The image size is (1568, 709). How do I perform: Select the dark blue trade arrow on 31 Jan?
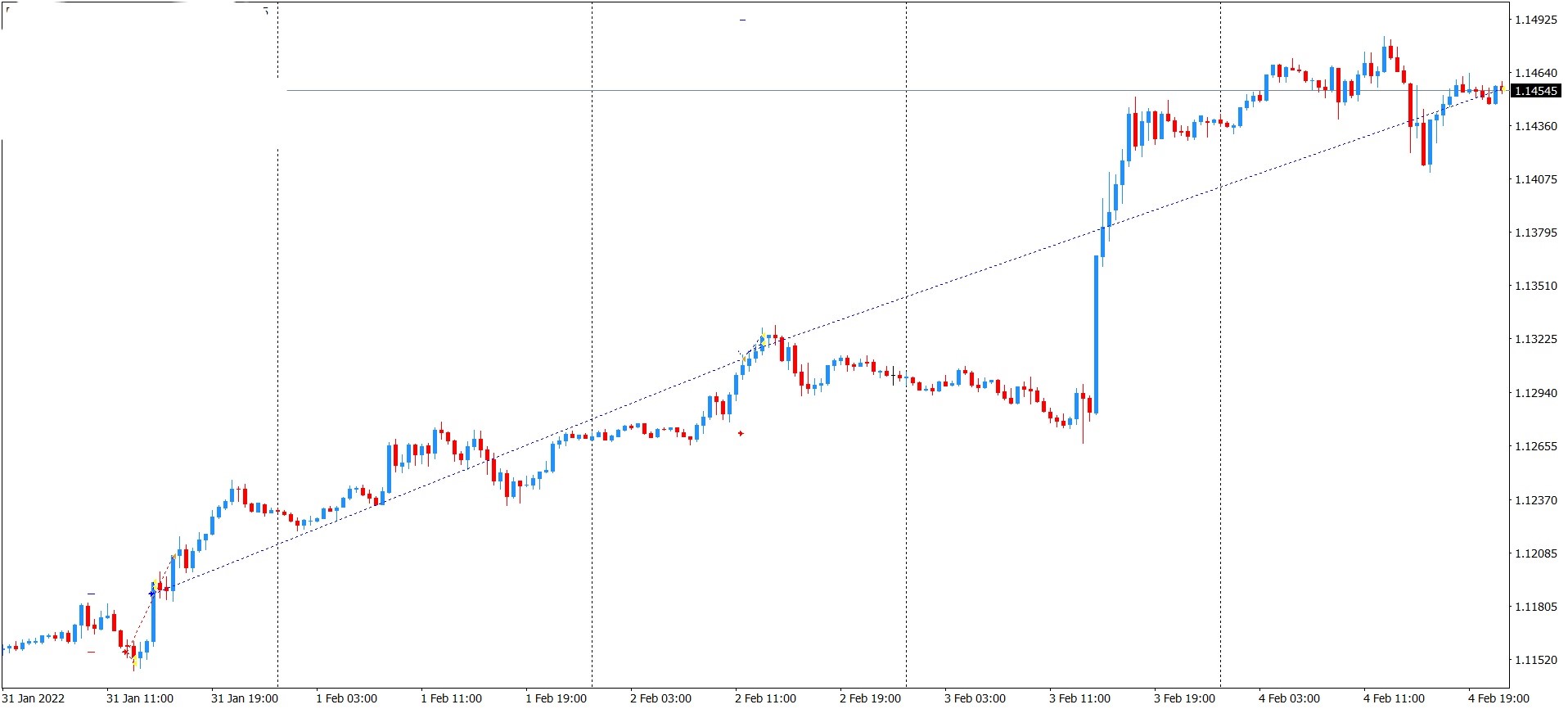(x=152, y=593)
